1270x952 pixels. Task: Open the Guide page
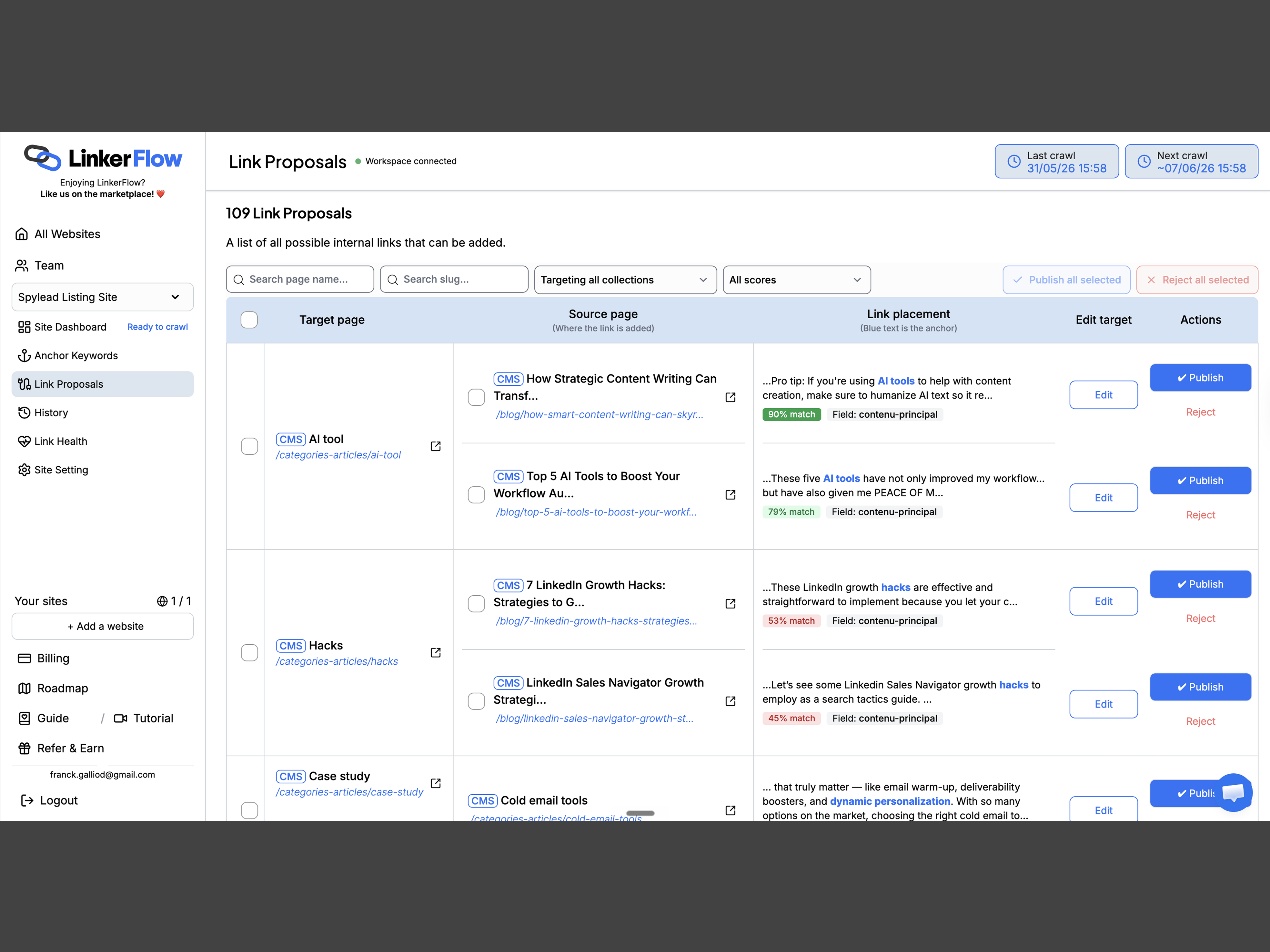pos(44,719)
